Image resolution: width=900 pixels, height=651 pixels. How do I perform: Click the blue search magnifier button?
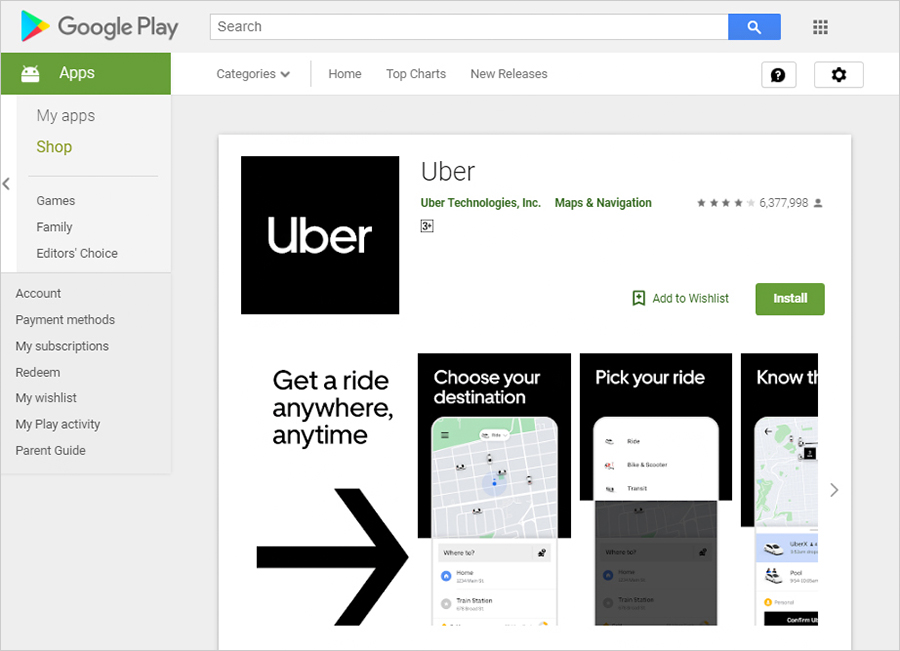[754, 27]
